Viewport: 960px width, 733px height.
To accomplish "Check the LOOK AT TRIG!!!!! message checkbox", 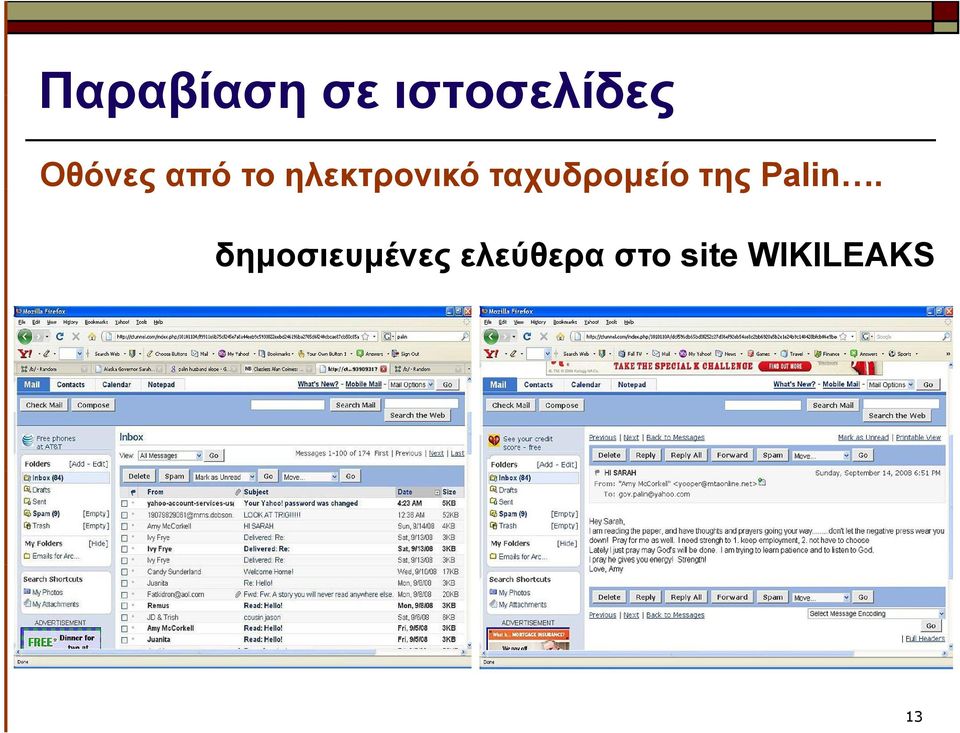I will tap(124, 515).
